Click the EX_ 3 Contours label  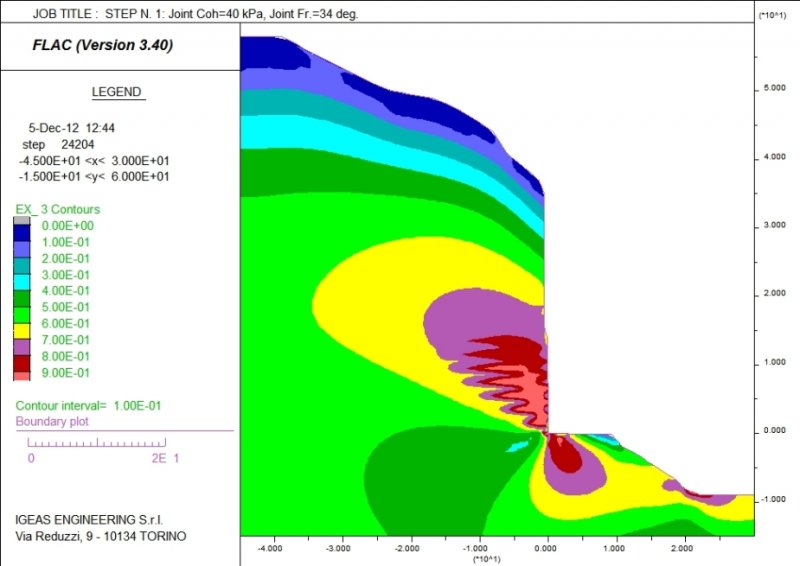57,209
